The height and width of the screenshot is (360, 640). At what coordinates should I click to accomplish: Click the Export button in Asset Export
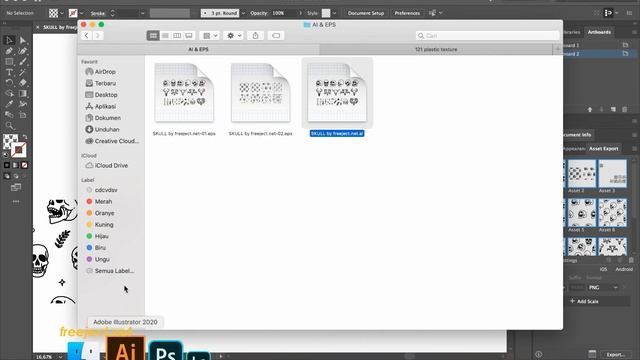point(615,355)
